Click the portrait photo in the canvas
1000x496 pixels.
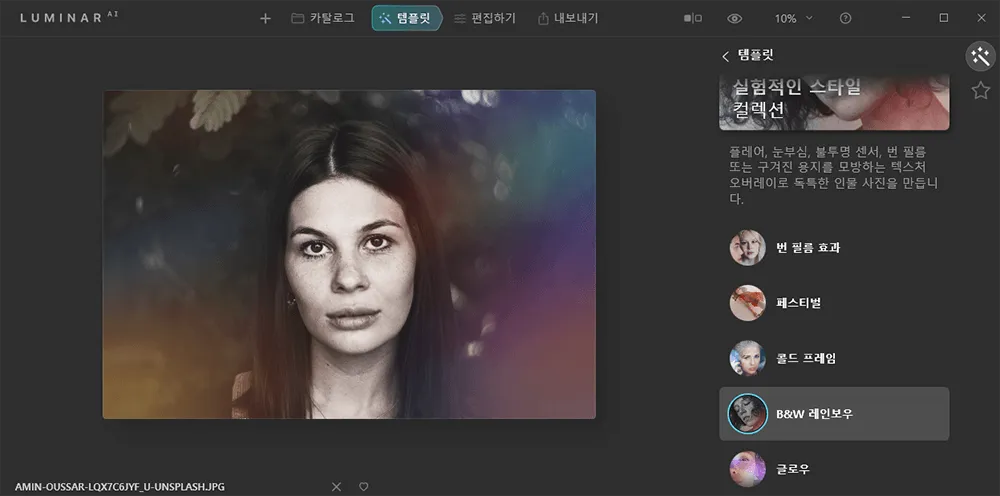point(349,254)
